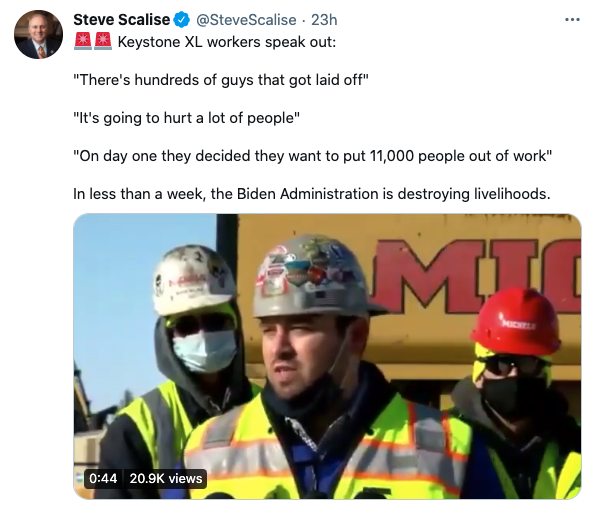596x507 pixels.
Task: Play the Keystone XL workers video
Action: pos(327,356)
